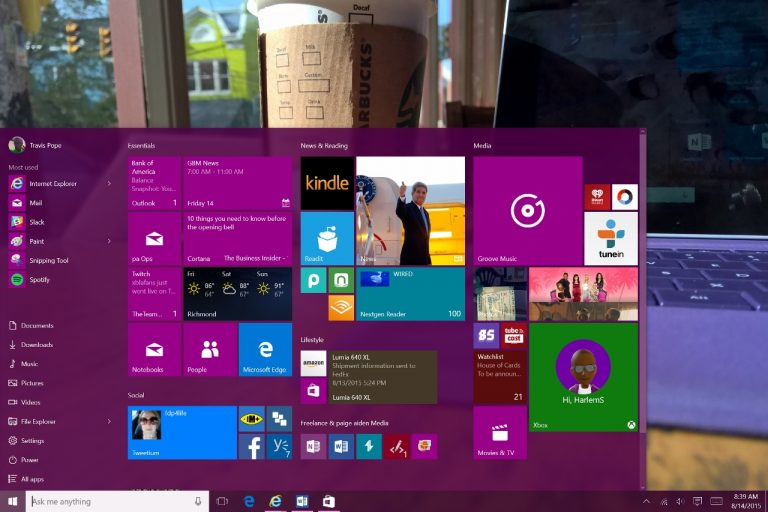Open the News photo tile
The width and height of the screenshot is (768, 512).
tap(410, 211)
